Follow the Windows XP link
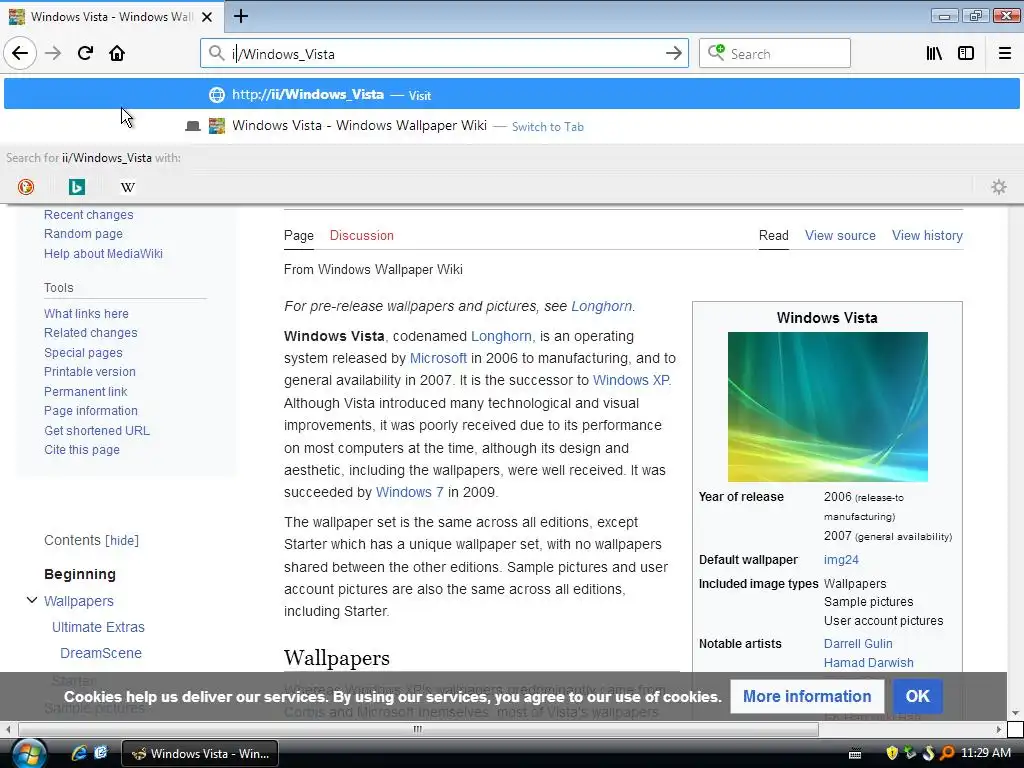1024x768 pixels. [631, 380]
